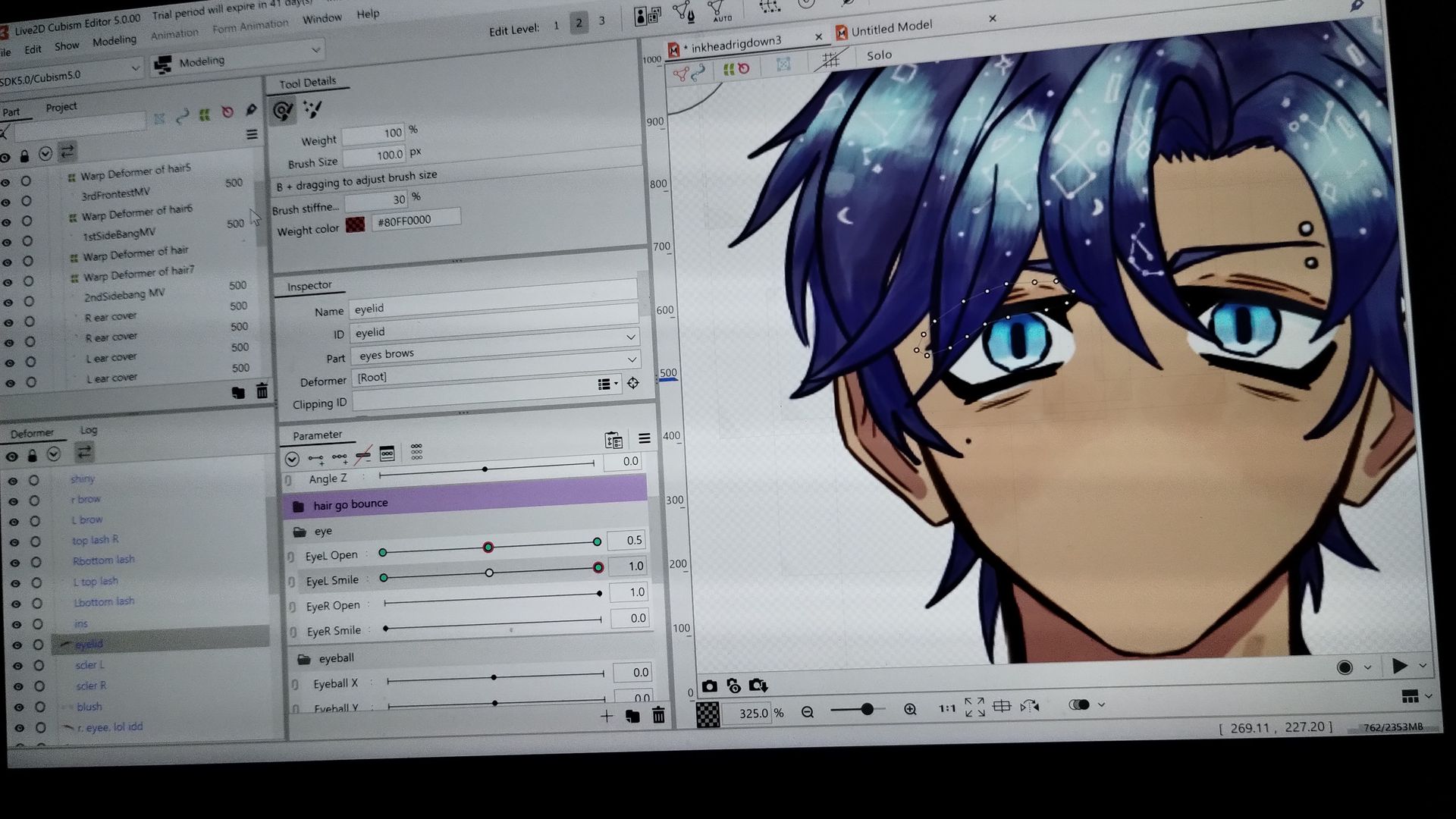Select the bubble brush tool in Tool Details

pos(312,109)
